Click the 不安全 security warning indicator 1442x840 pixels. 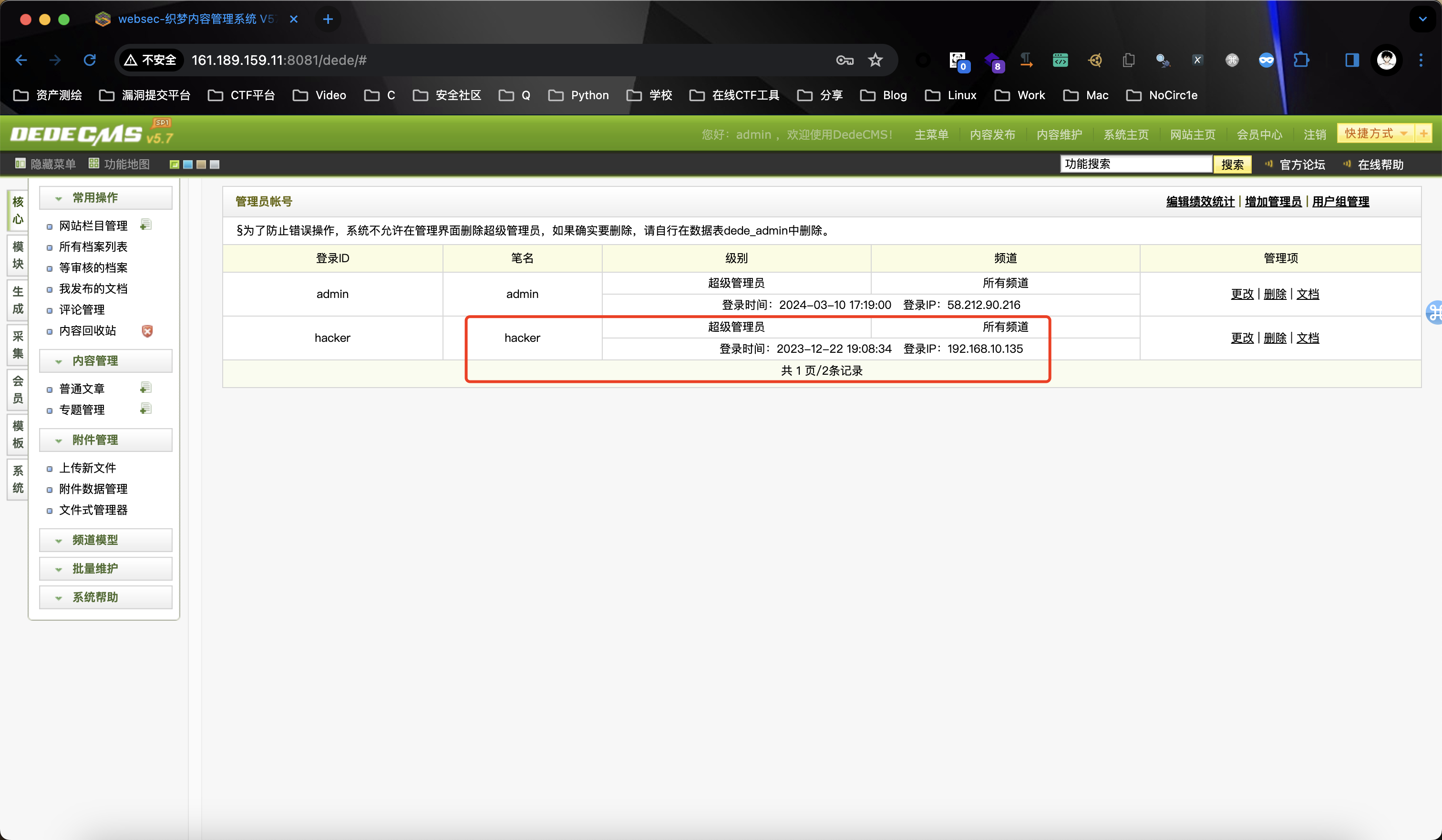151,60
